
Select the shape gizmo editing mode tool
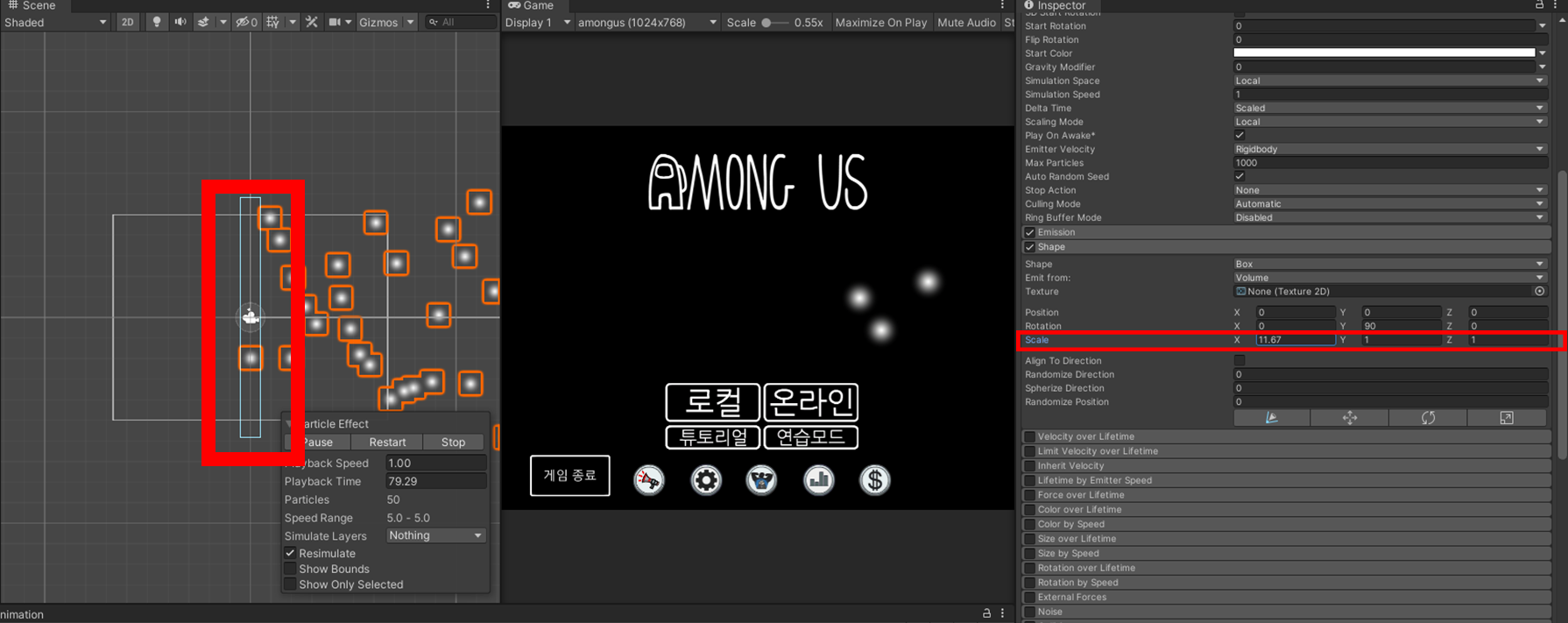click(1272, 418)
